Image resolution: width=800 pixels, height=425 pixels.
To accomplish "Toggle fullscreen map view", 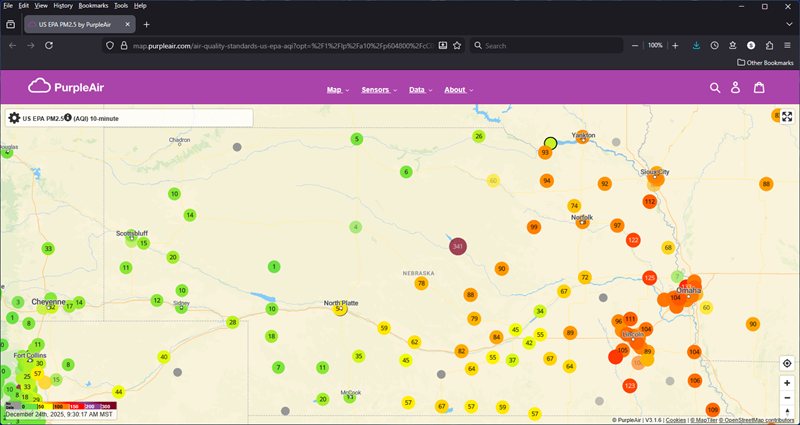I will (x=787, y=117).
